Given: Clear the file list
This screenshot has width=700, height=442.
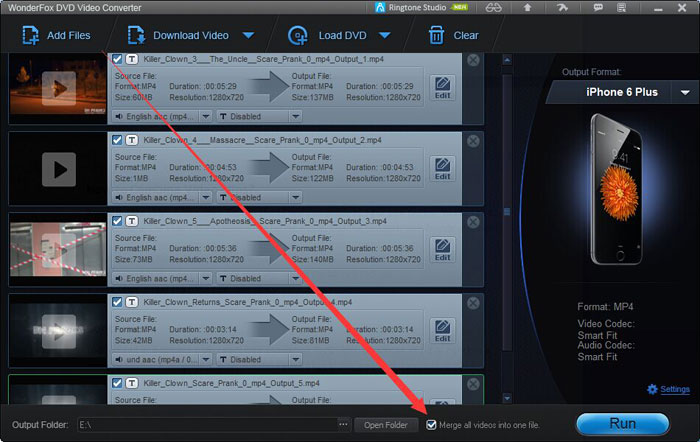Looking at the screenshot, I should 454,35.
